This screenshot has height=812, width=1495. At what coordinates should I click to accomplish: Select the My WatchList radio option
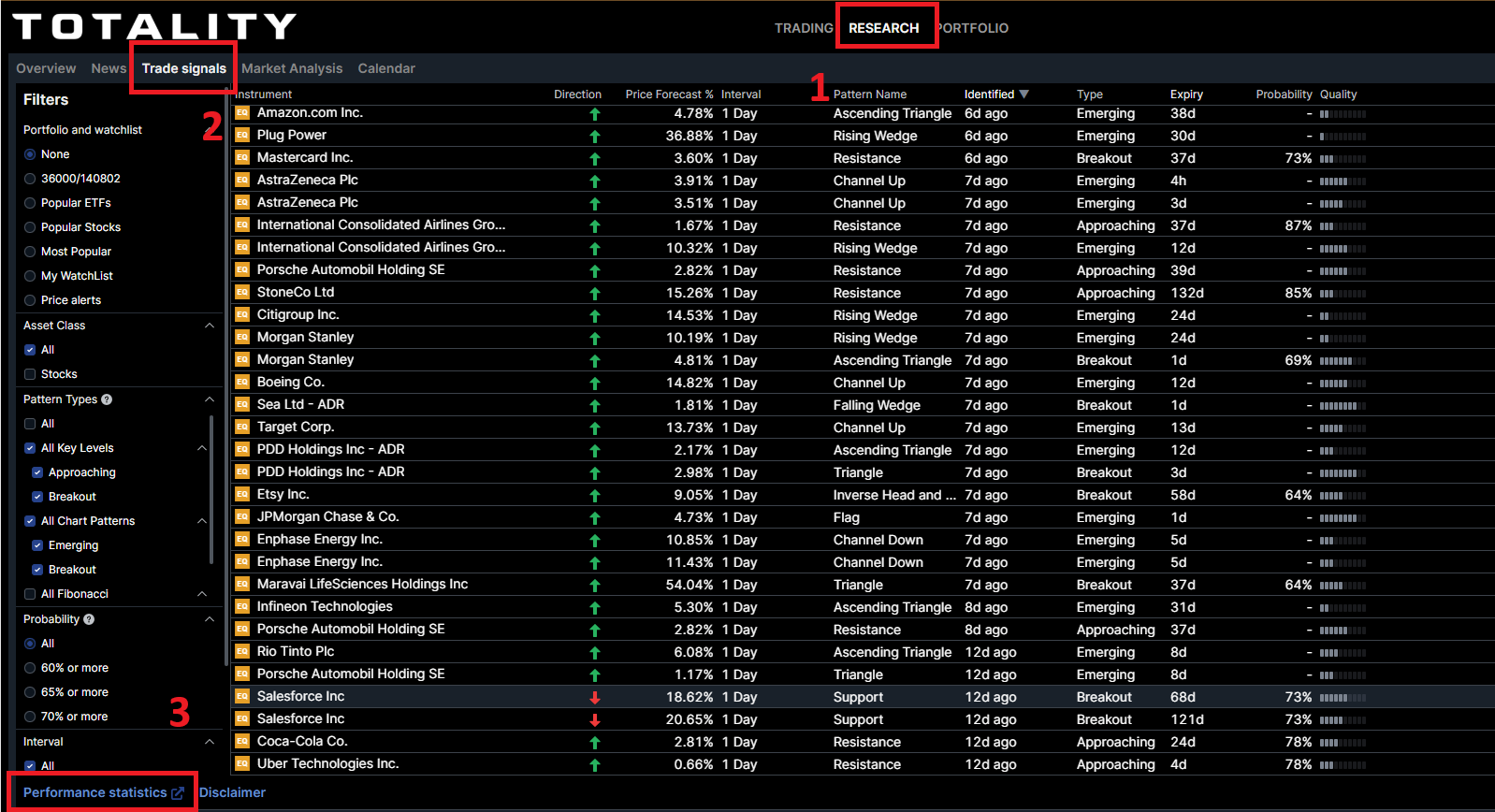coord(30,276)
